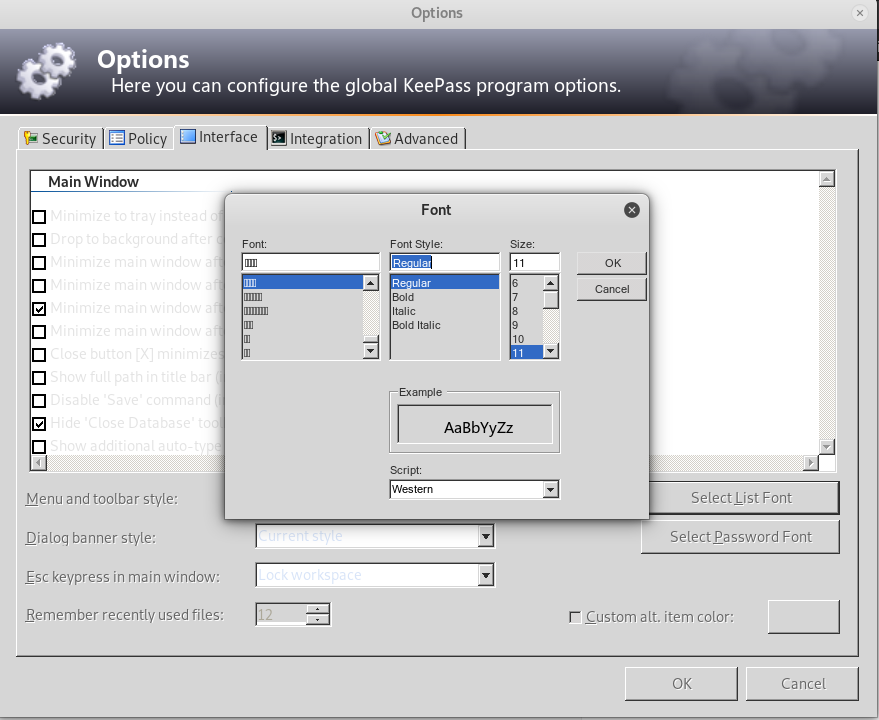Switch to the Security tab

point(61,139)
